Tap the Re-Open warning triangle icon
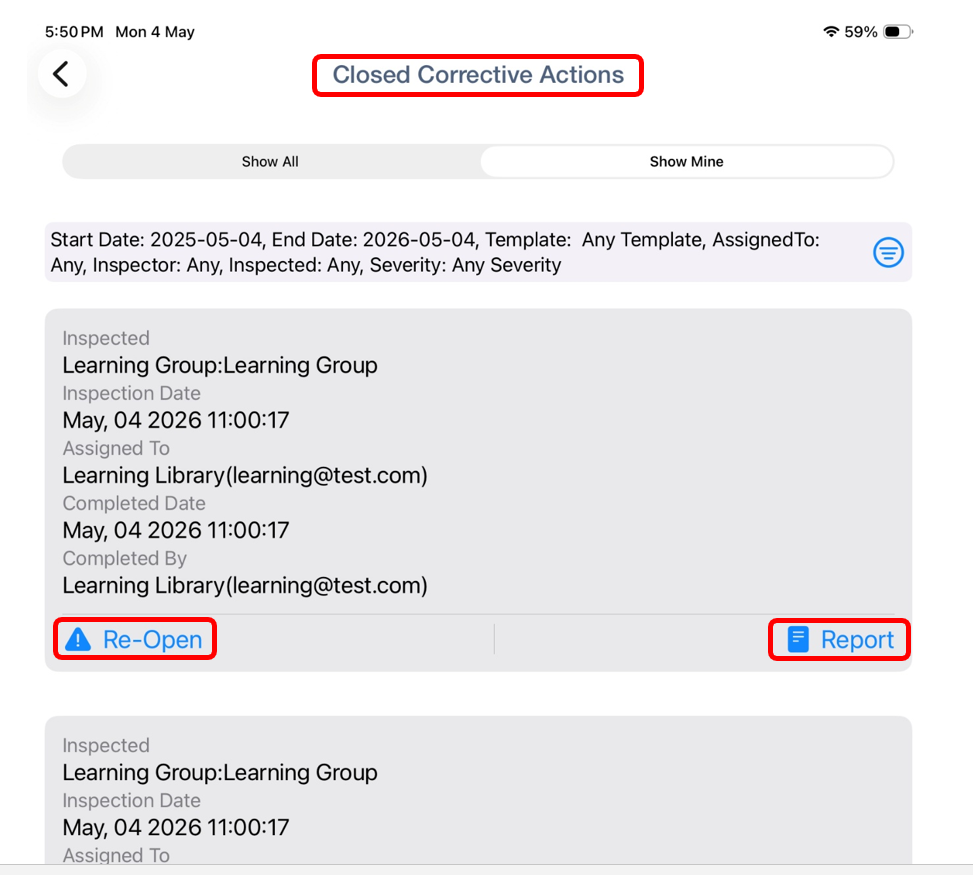Image resolution: width=973 pixels, height=875 pixels. 78,639
